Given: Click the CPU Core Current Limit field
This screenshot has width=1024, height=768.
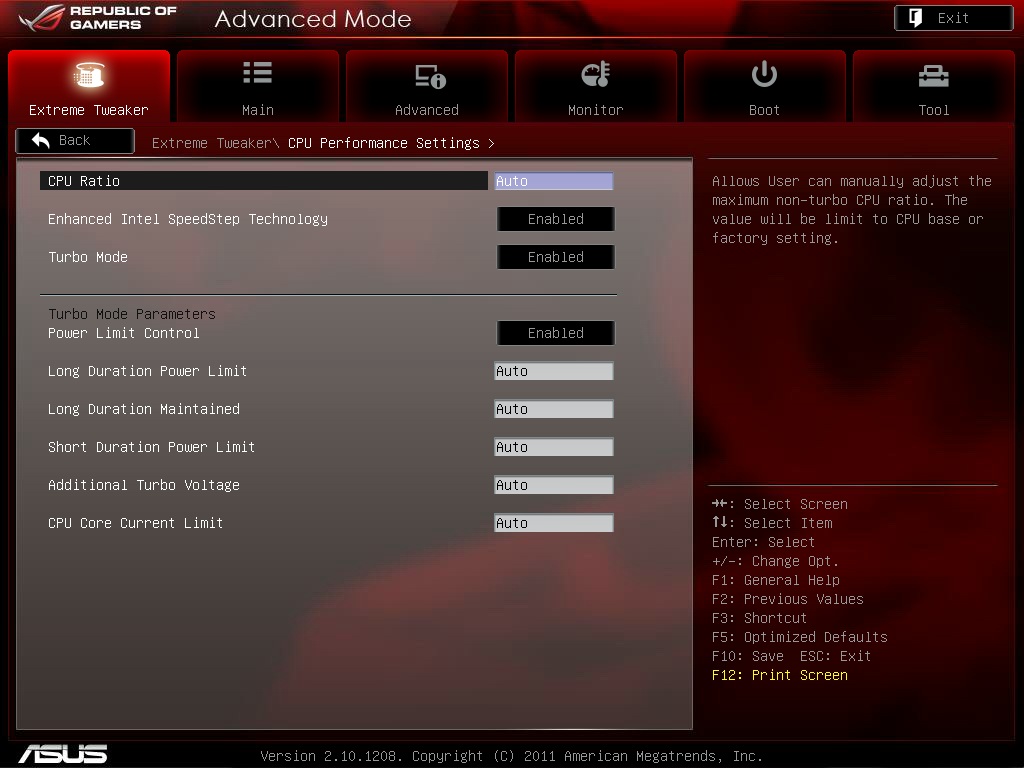Looking at the screenshot, I should coord(554,522).
